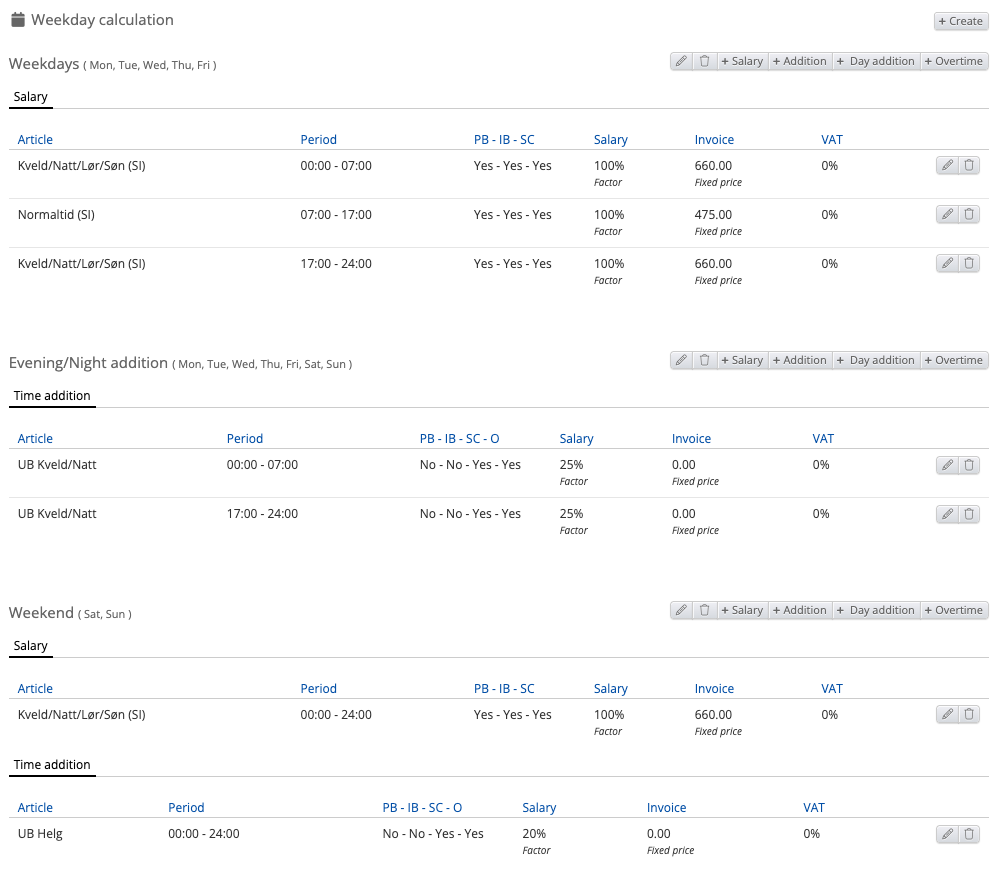This screenshot has width=1002, height=884.
Task: Edit UB Kveld/Natt 00:00 - 07:00 row
Action: (x=946, y=465)
